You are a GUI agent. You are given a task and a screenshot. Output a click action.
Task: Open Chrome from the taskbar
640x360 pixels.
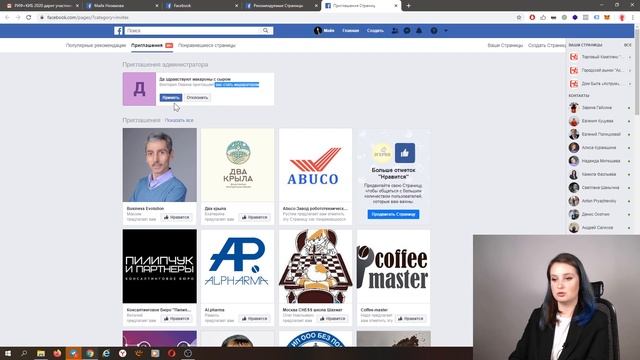(90, 353)
